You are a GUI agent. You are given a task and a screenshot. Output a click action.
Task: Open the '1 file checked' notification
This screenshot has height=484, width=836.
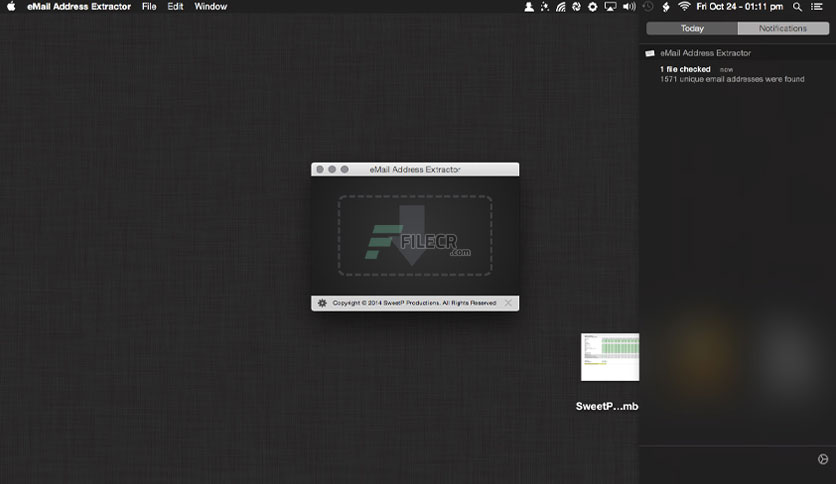(x=732, y=74)
